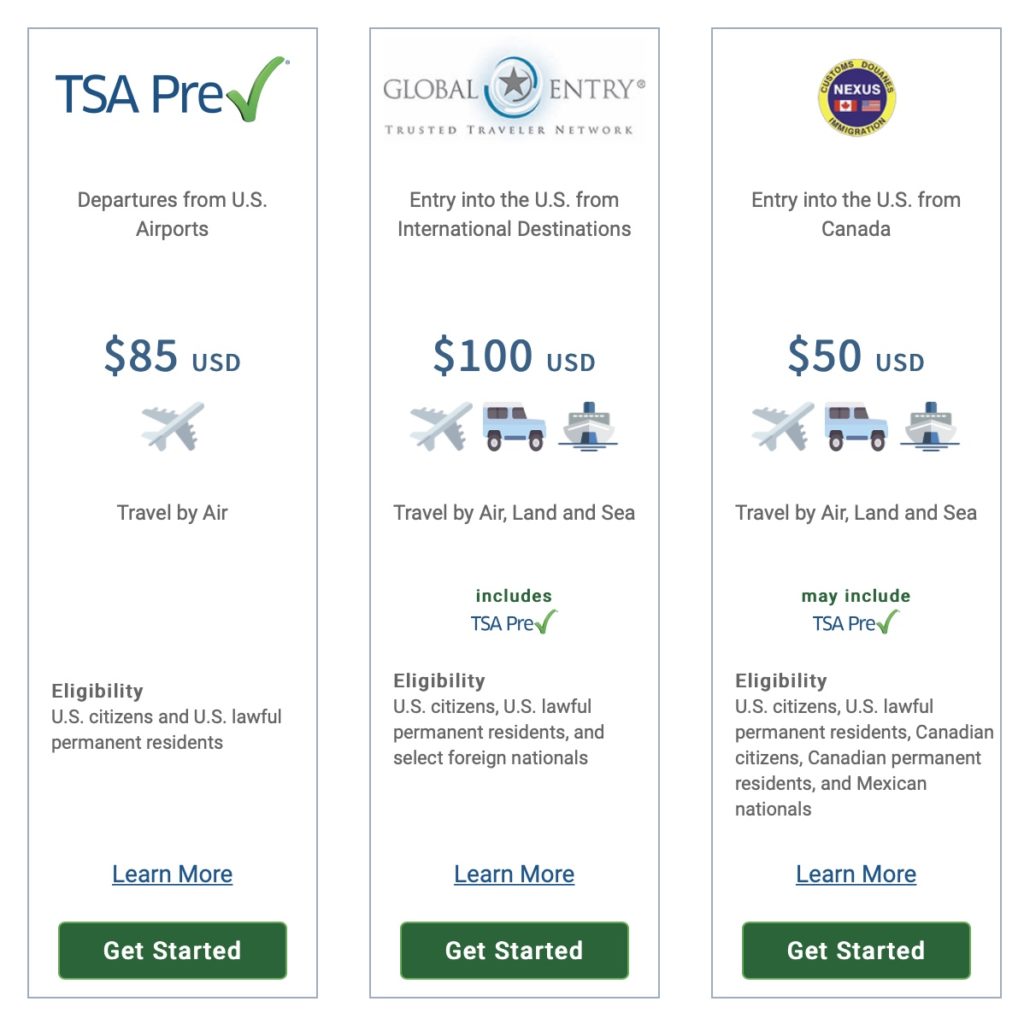
Task: Click the car icon in NEXUS column
Action: click(x=856, y=428)
